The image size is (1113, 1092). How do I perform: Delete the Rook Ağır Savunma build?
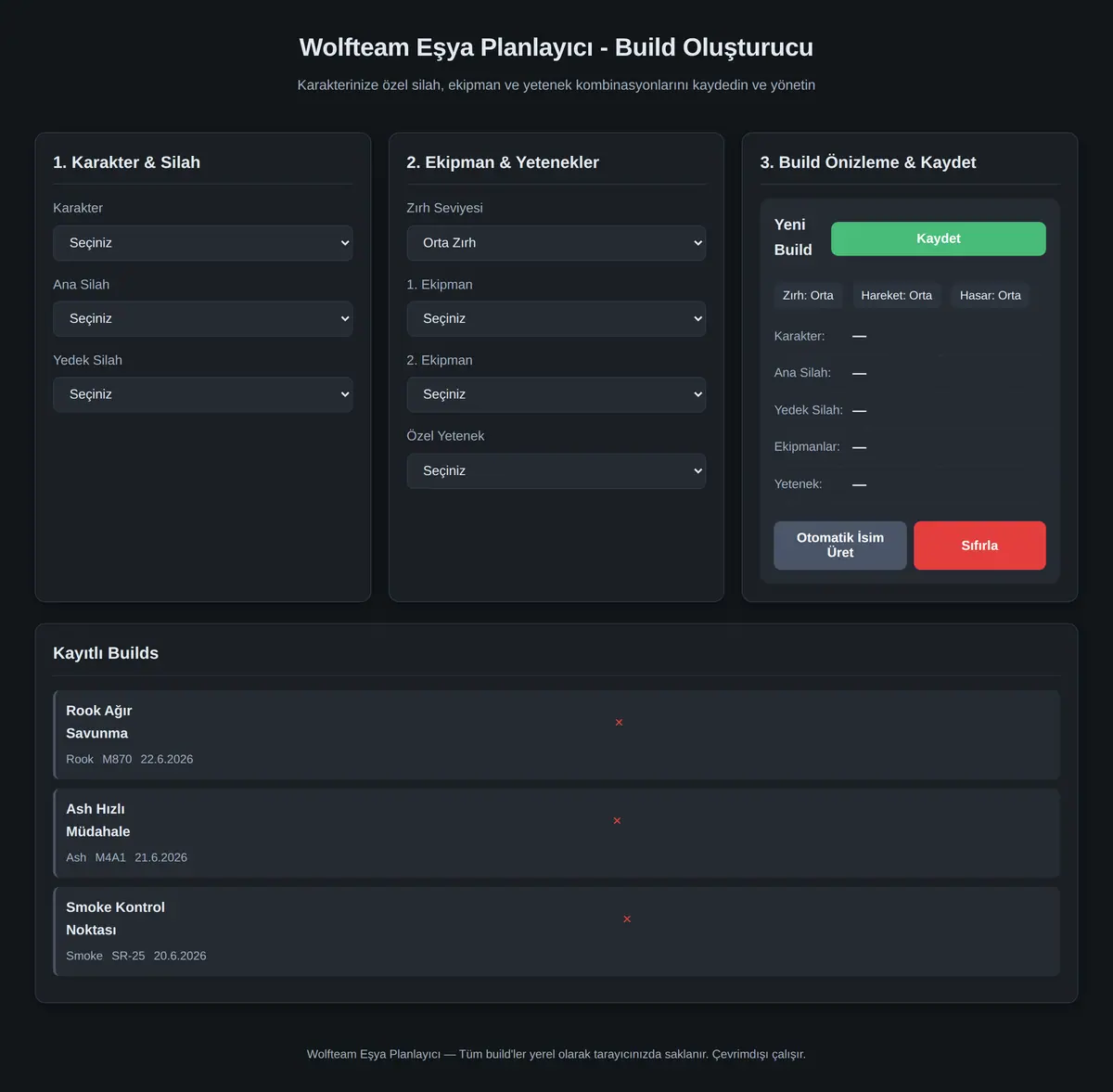click(x=619, y=723)
